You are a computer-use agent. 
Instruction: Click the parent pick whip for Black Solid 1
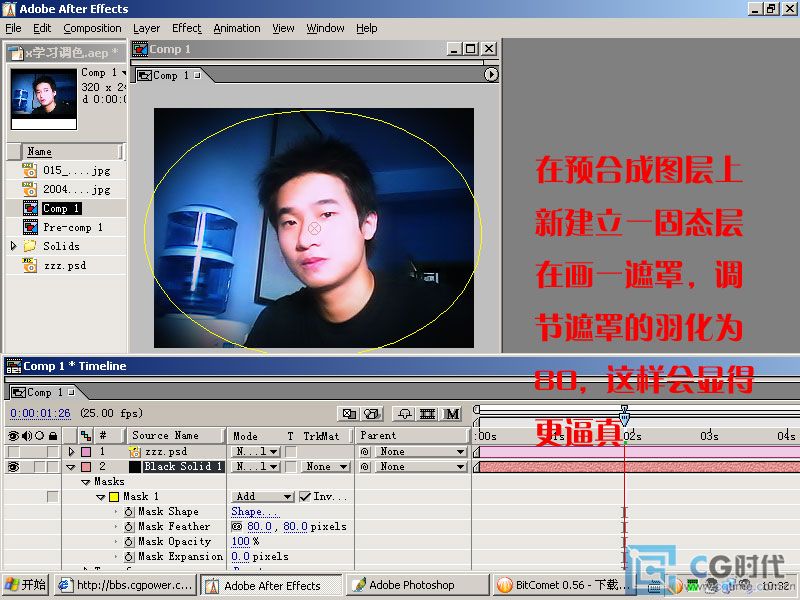point(364,466)
